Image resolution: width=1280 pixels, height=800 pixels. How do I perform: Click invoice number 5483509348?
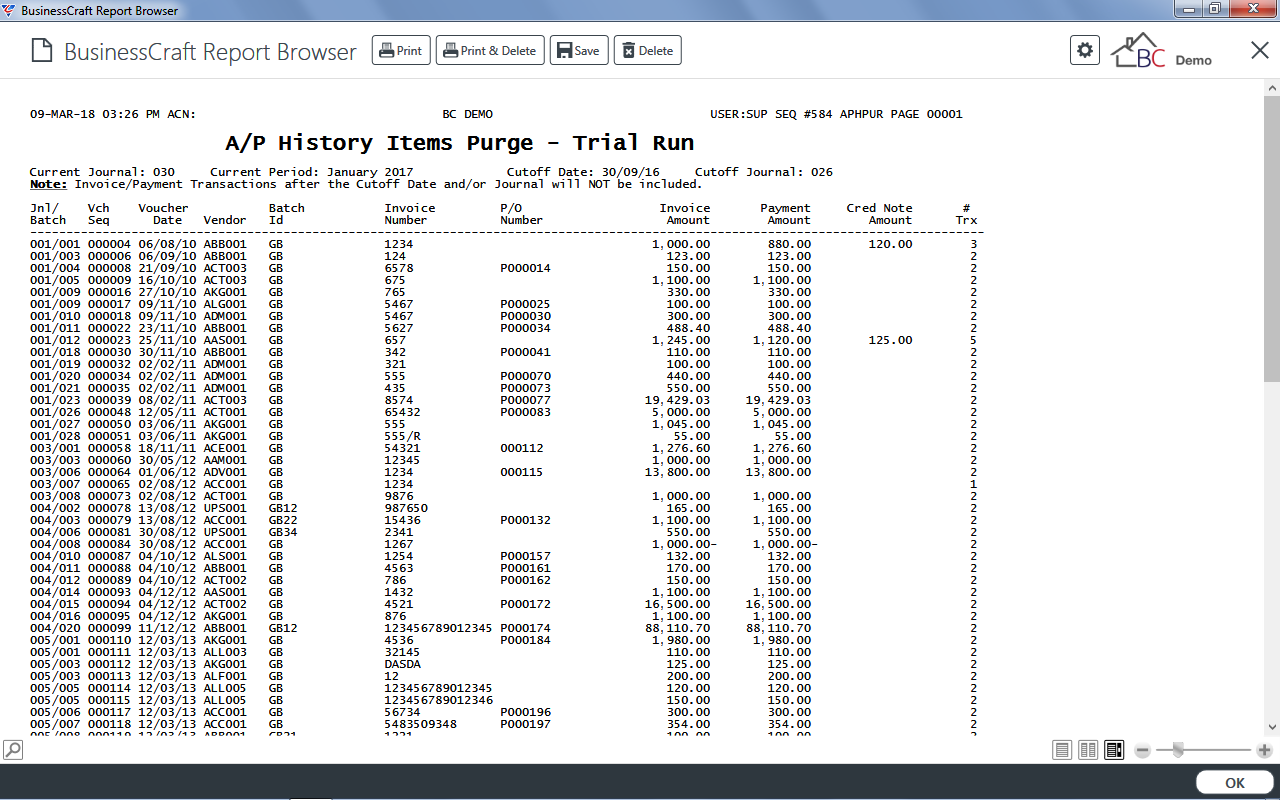421,724
